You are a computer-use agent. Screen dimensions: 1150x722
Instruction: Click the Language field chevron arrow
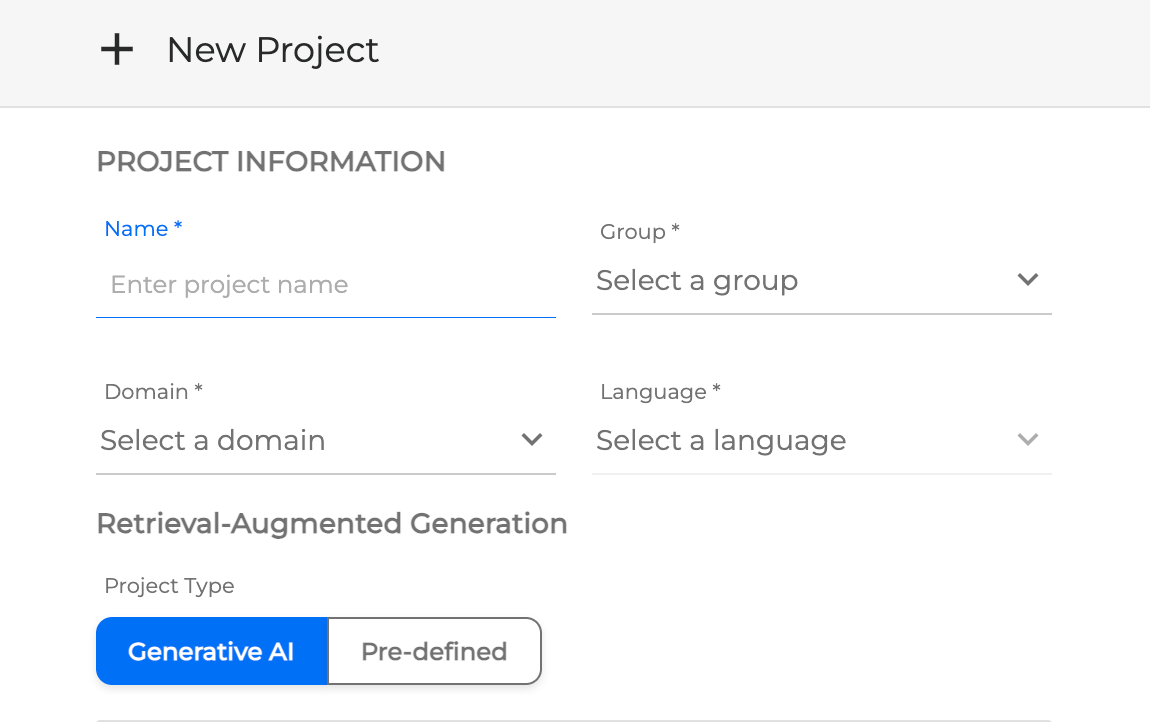pyautogui.click(x=1027, y=440)
